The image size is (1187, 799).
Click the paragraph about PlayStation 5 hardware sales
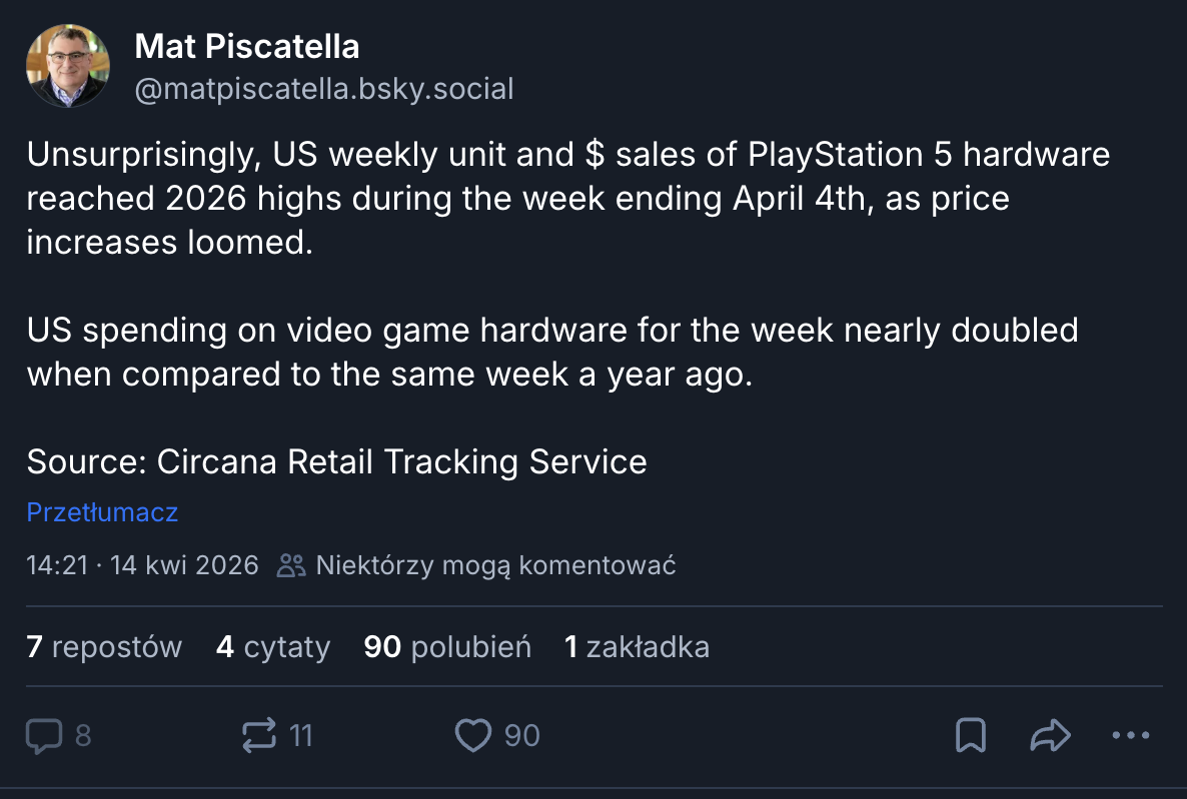point(567,199)
